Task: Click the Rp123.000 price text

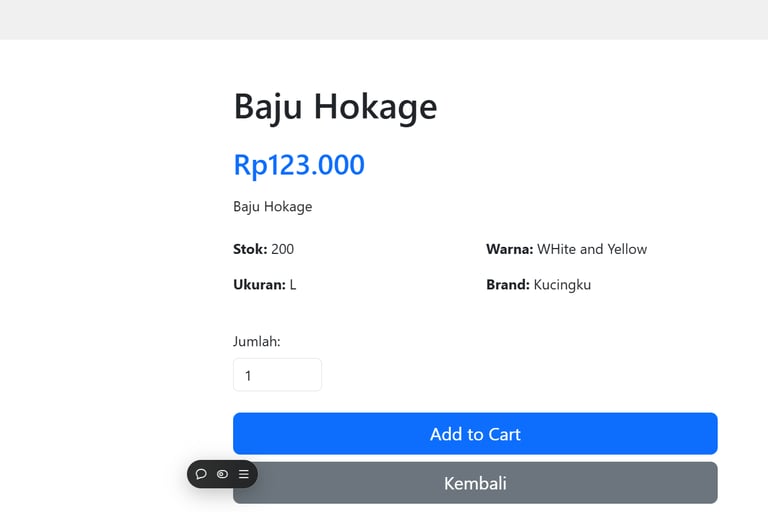Action: [299, 165]
